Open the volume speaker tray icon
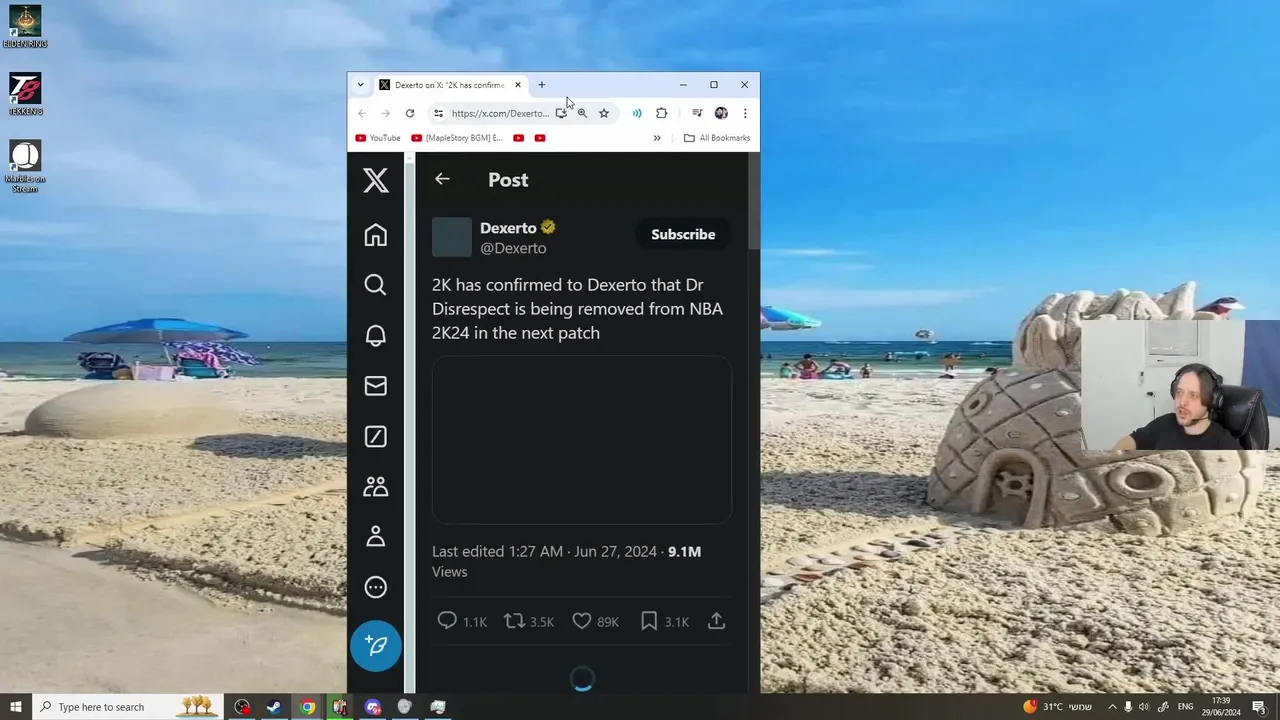This screenshot has width=1280, height=720. [x=1144, y=707]
